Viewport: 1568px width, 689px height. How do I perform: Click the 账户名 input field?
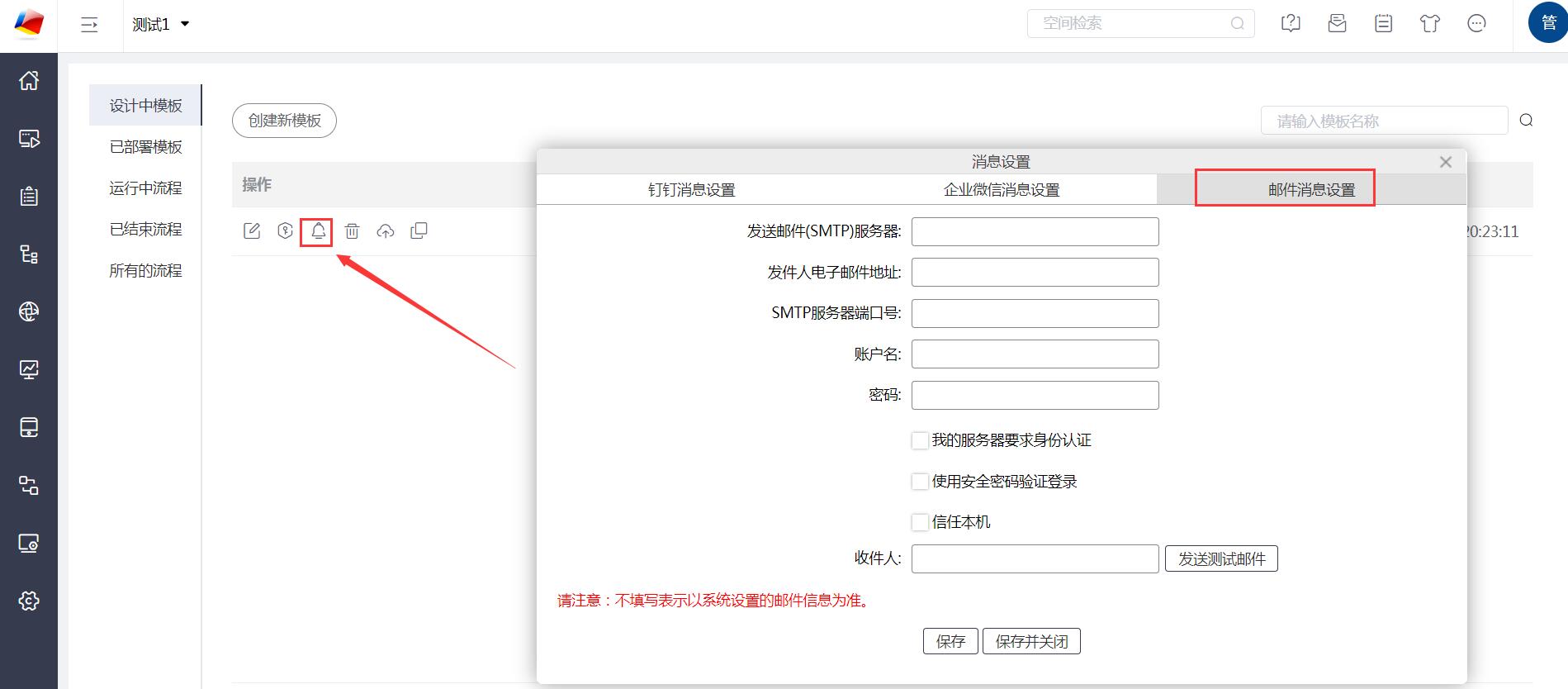1035,354
